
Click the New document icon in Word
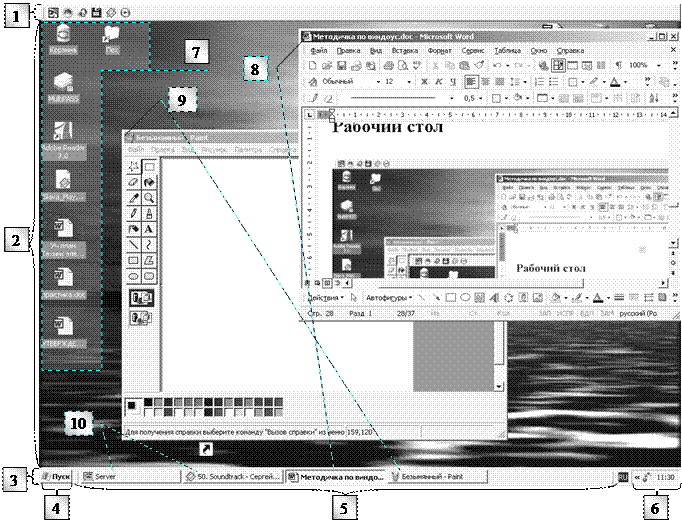pos(312,65)
